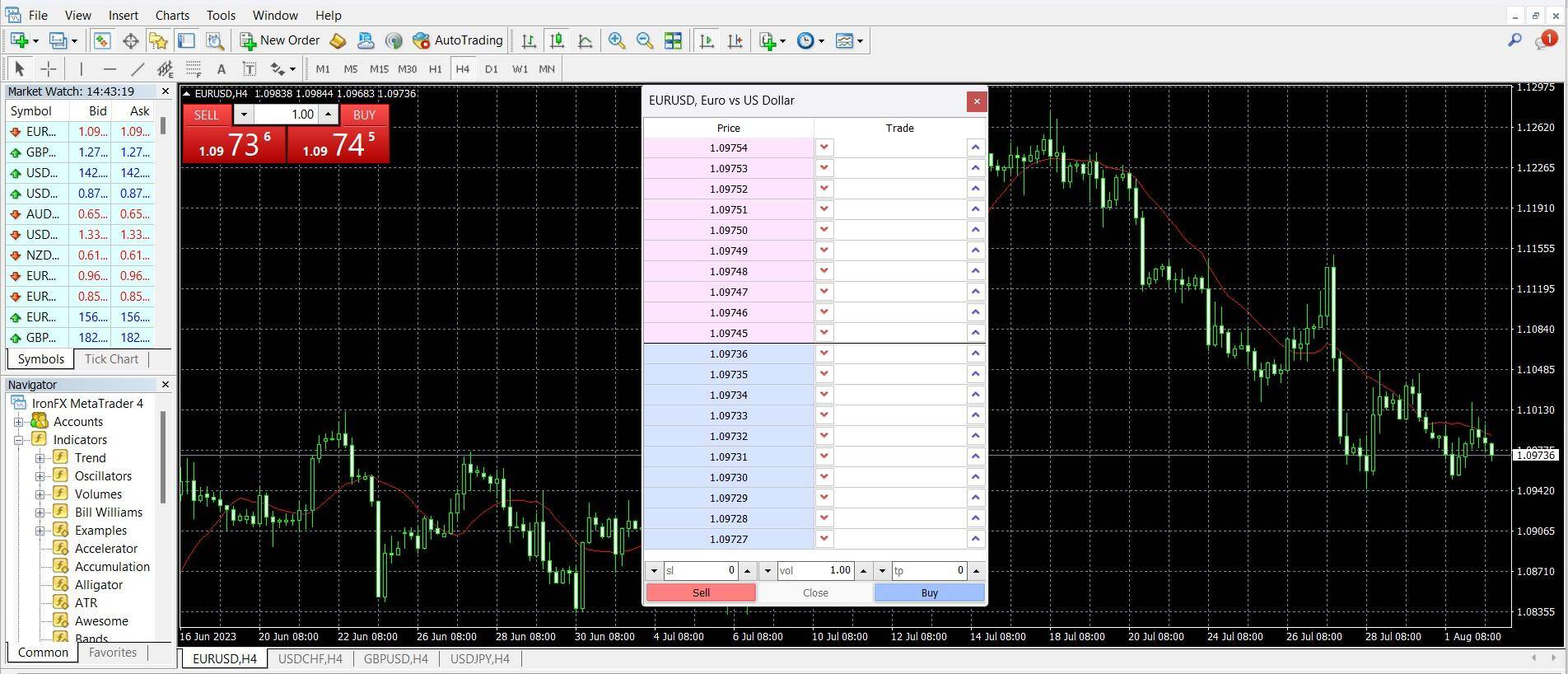Select the Text Label tool
The height and width of the screenshot is (674, 1568).
coord(249,69)
